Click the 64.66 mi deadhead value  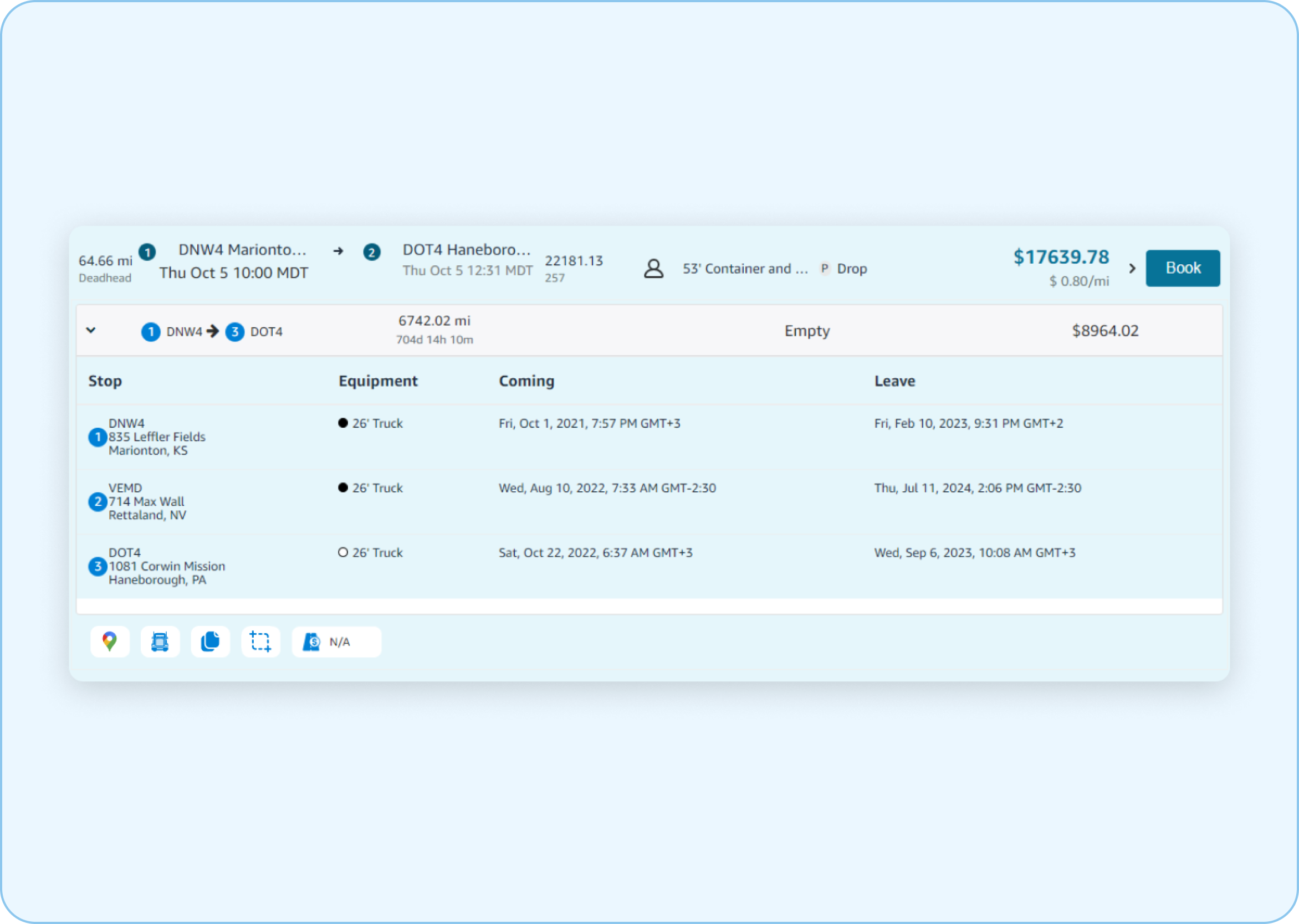[105, 260]
